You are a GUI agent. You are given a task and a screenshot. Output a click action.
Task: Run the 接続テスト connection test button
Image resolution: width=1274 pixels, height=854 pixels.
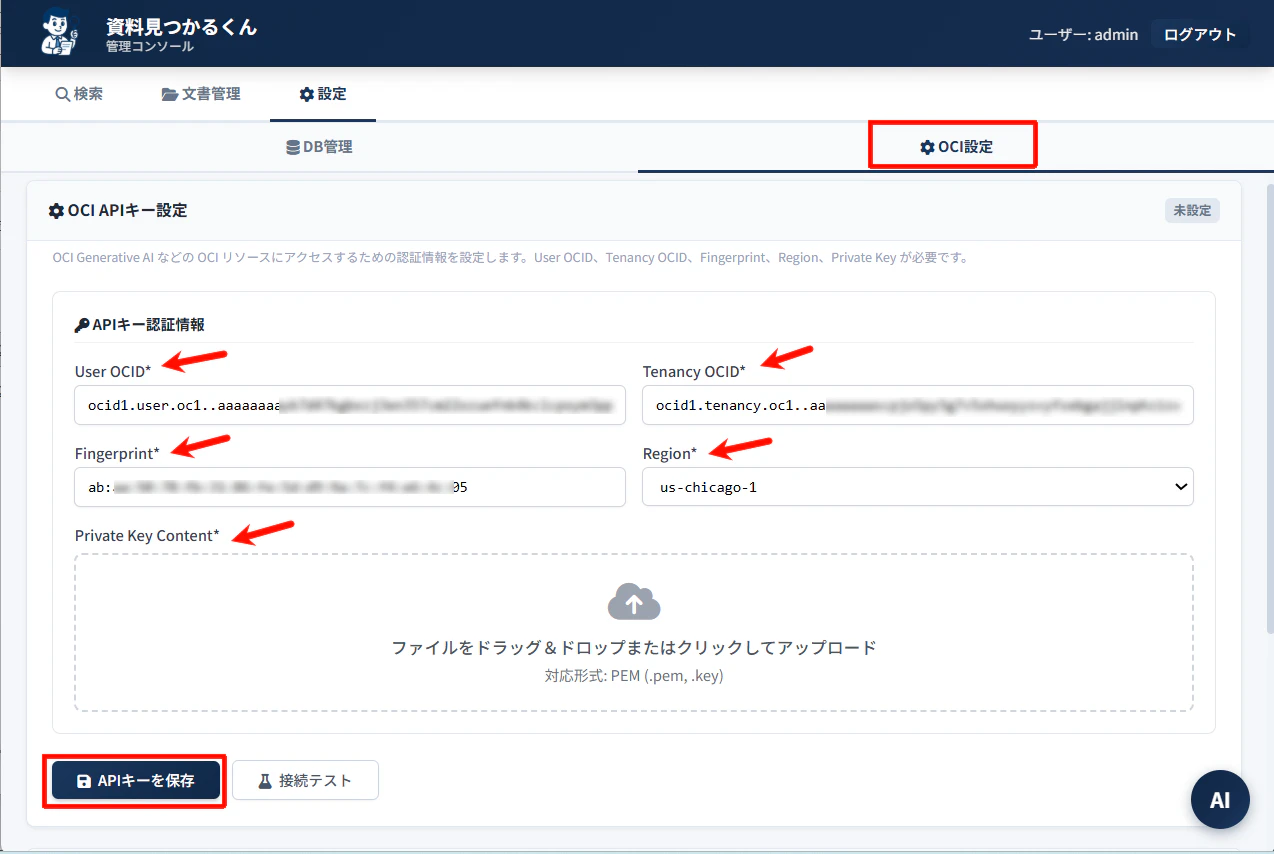tap(305, 781)
